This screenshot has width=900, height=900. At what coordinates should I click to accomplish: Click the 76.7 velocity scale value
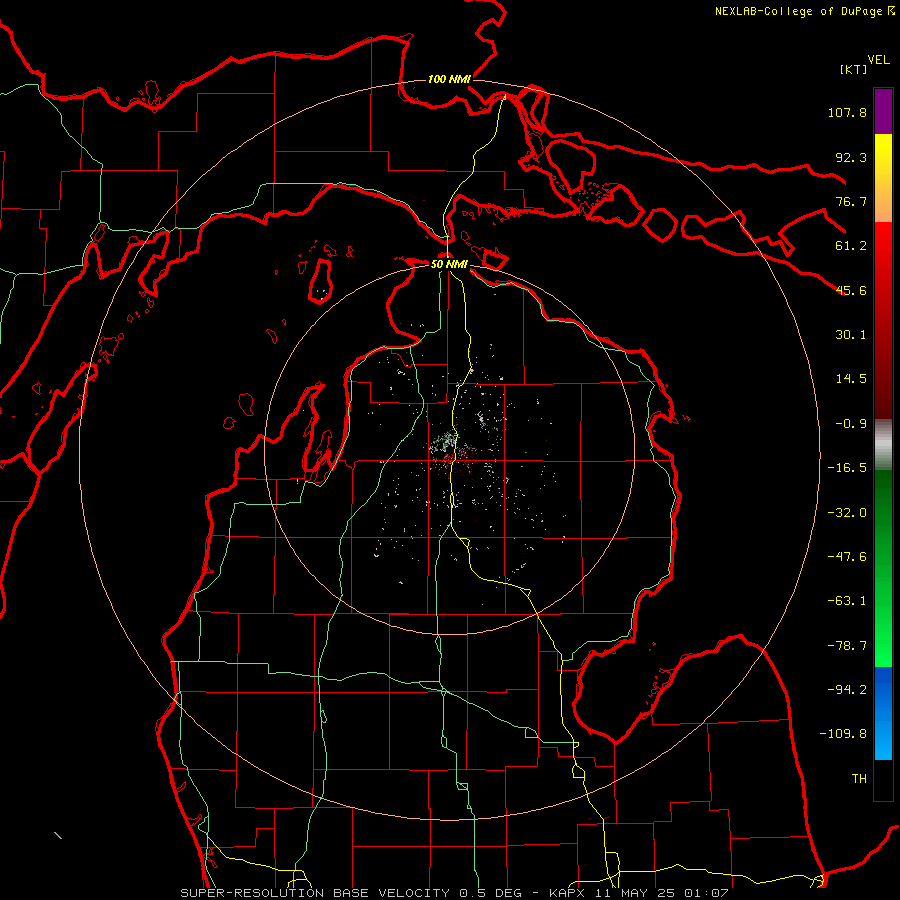[x=851, y=201]
